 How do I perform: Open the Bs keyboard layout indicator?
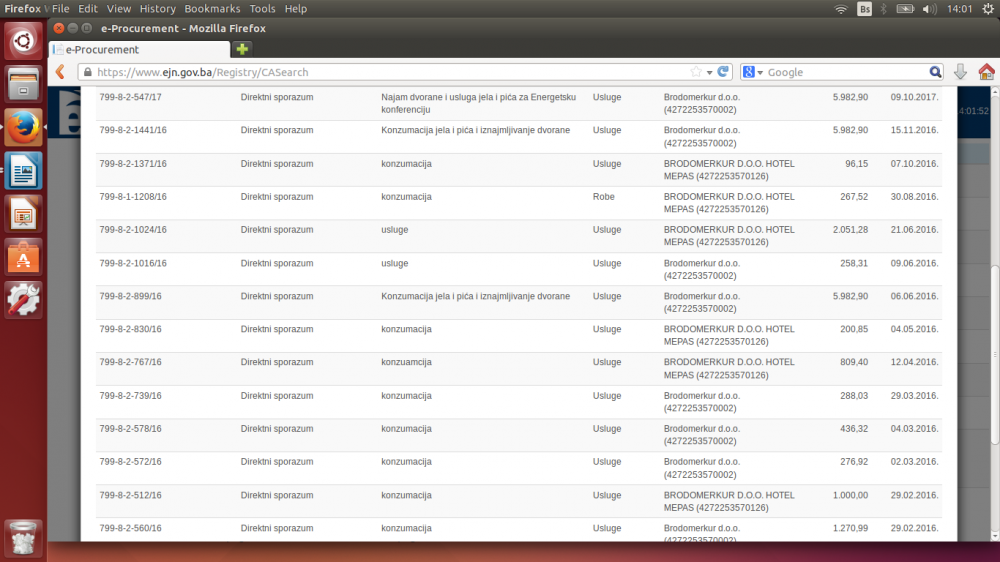[x=864, y=9]
